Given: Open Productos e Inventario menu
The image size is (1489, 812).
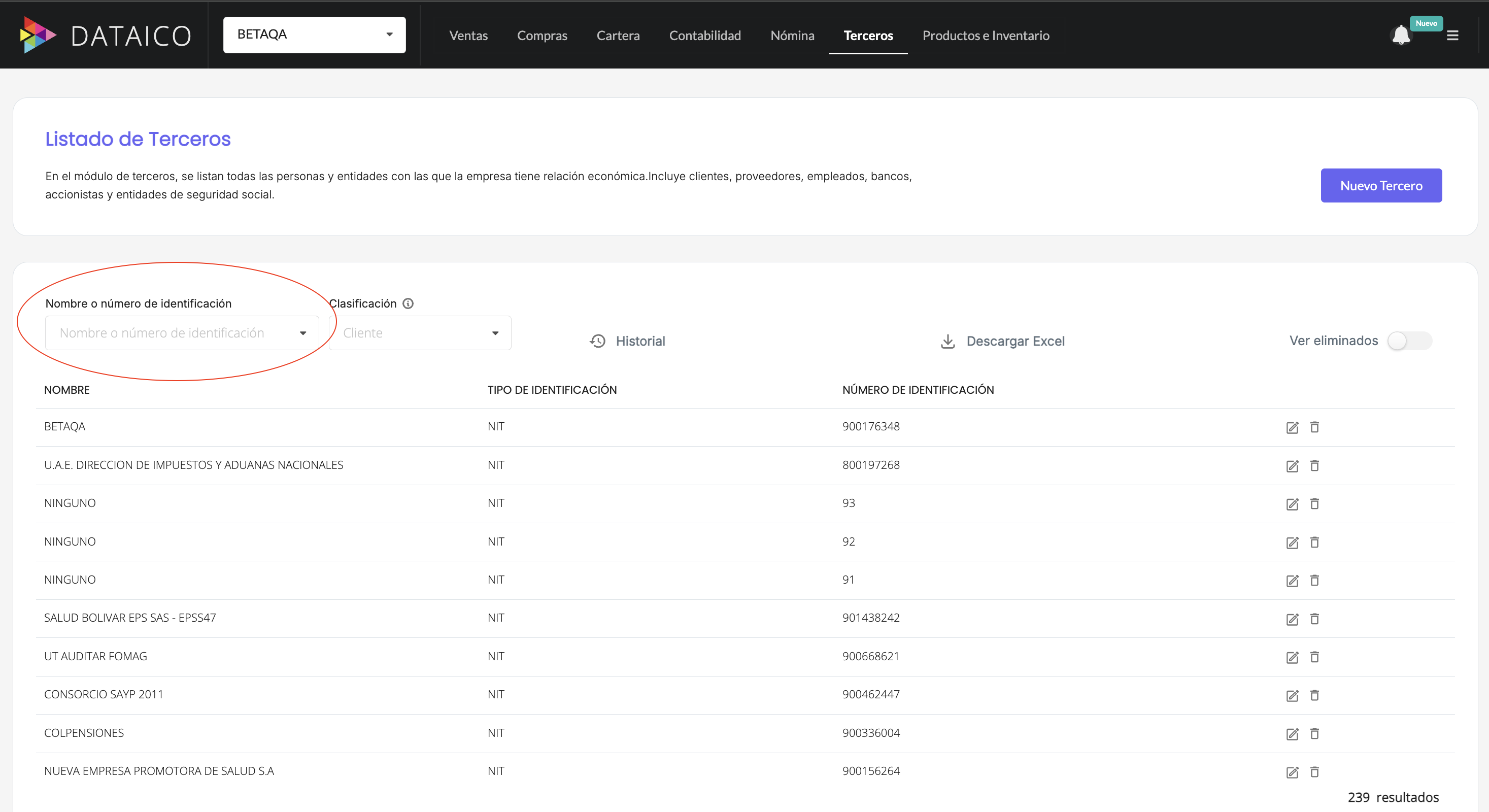Looking at the screenshot, I should 986,36.
